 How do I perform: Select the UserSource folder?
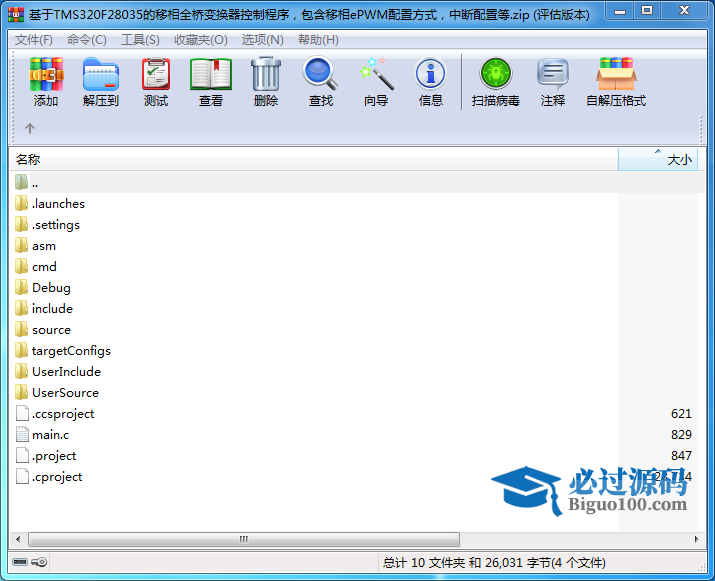65,393
